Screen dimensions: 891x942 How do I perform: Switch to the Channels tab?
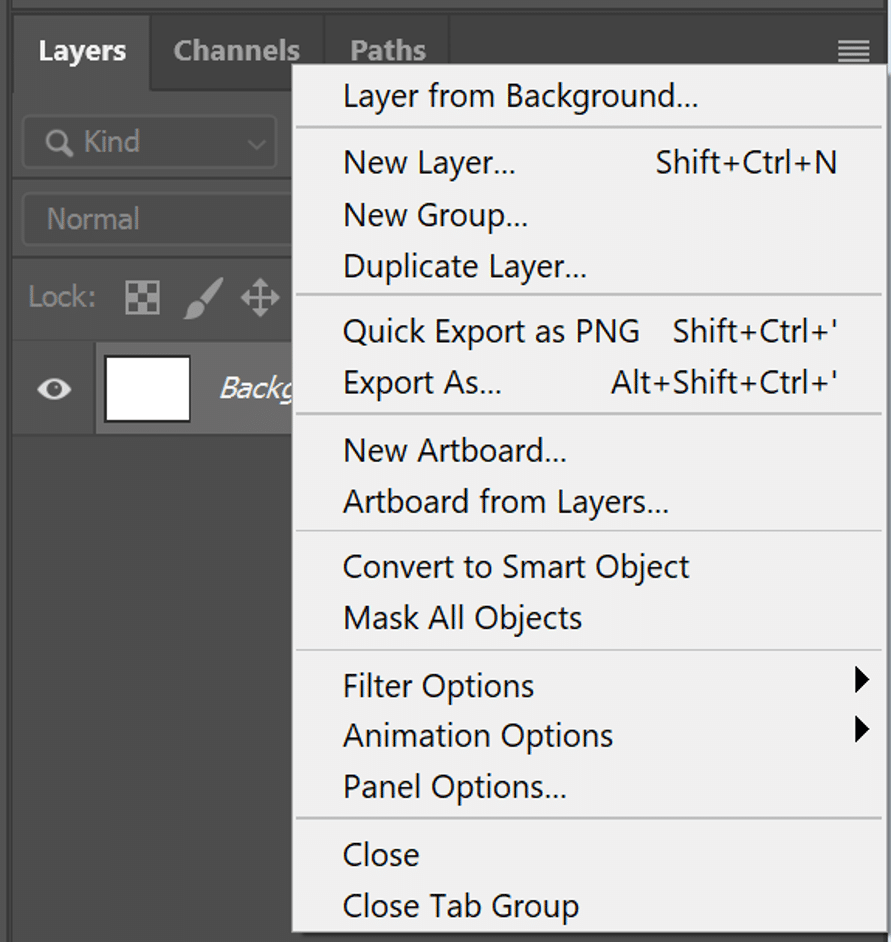pos(236,51)
